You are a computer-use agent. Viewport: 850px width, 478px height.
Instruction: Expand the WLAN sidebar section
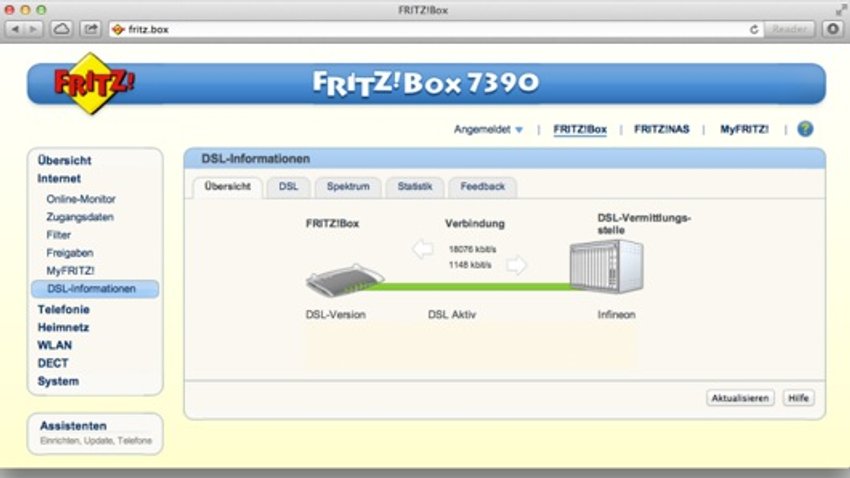(x=55, y=345)
